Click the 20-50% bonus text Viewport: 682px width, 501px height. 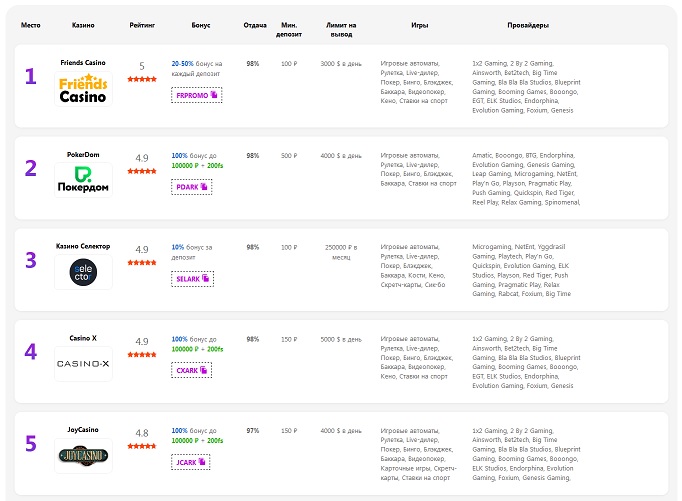click(x=197, y=69)
